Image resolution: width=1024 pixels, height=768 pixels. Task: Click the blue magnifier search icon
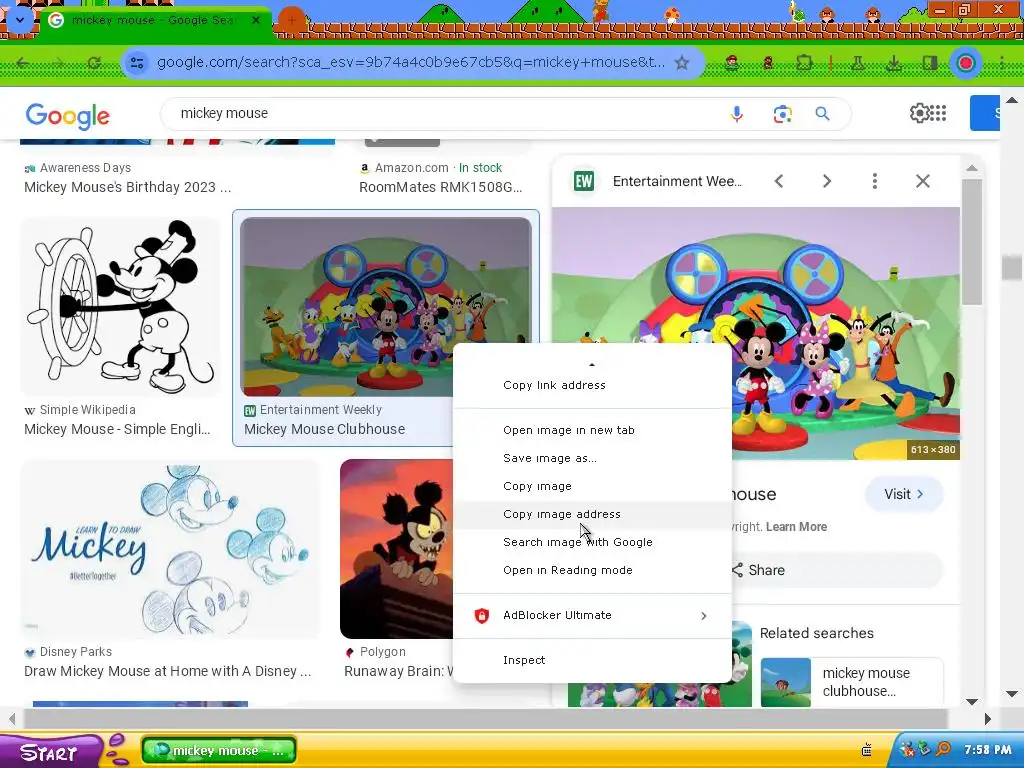pos(822,114)
